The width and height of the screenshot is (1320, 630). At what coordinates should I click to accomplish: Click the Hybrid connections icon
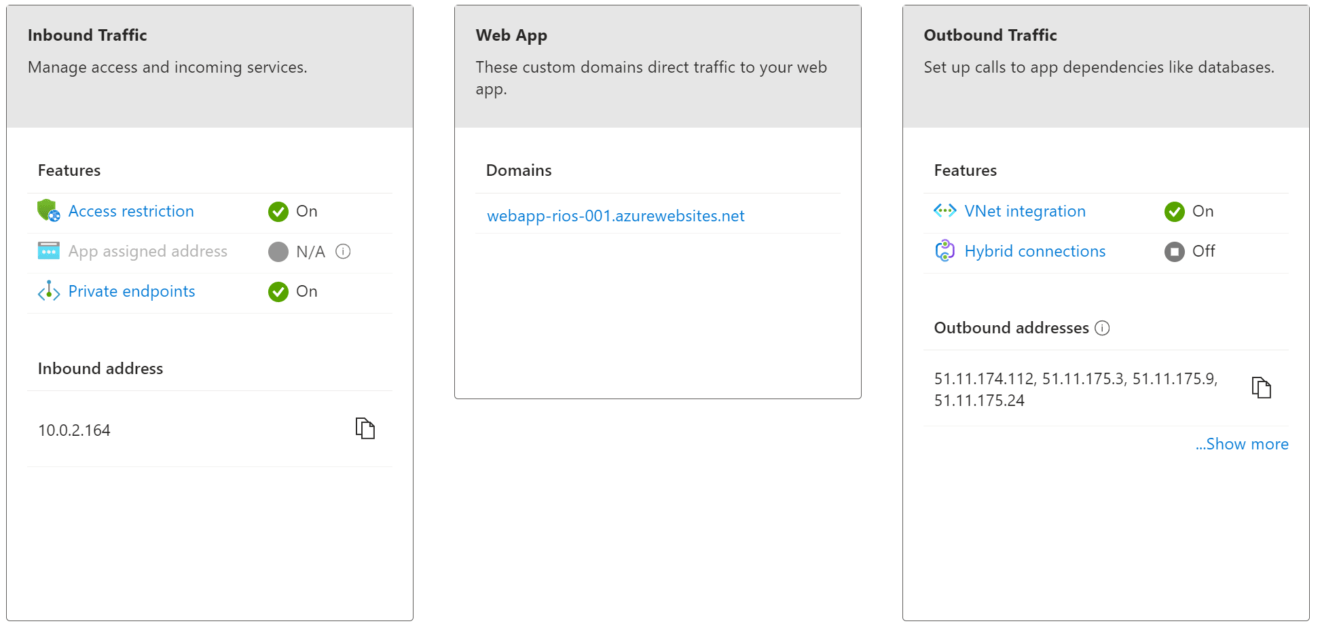click(944, 251)
